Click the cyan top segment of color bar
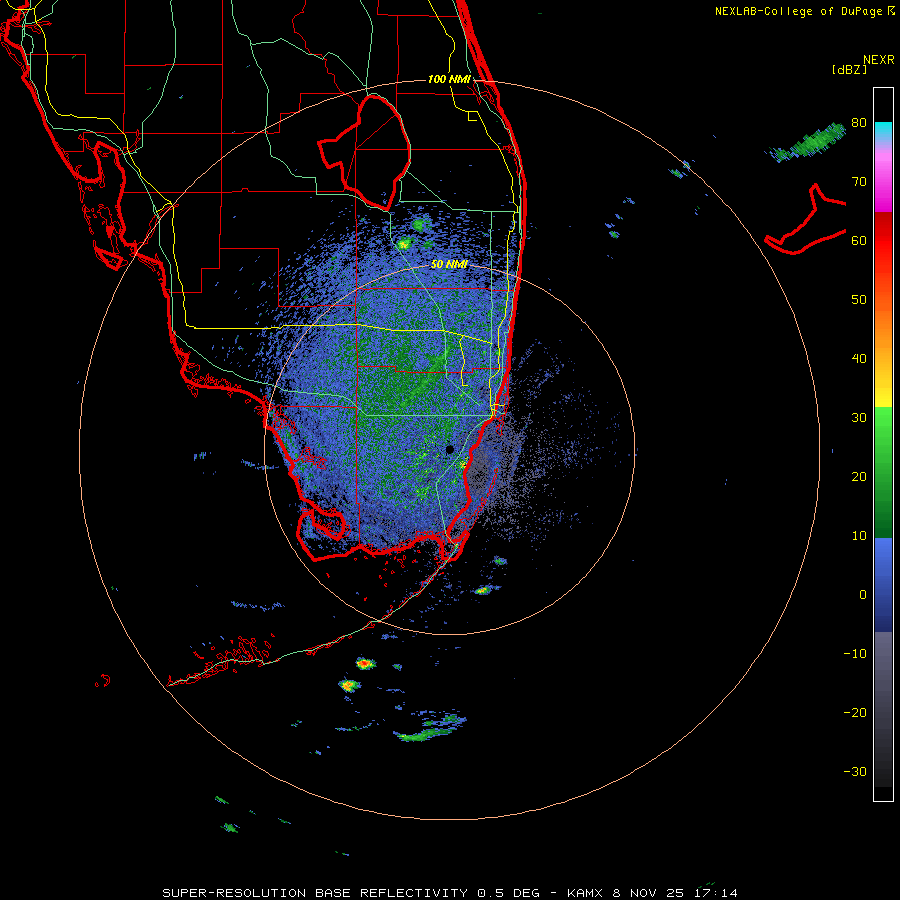Viewport: 900px width, 900px height. (883, 131)
